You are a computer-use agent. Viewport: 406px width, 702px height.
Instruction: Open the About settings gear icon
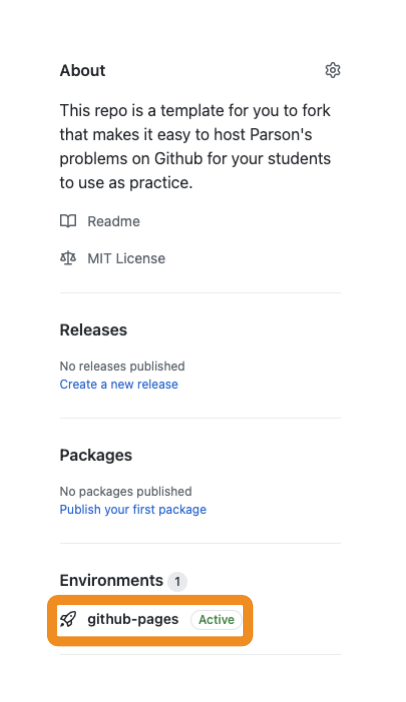(333, 70)
